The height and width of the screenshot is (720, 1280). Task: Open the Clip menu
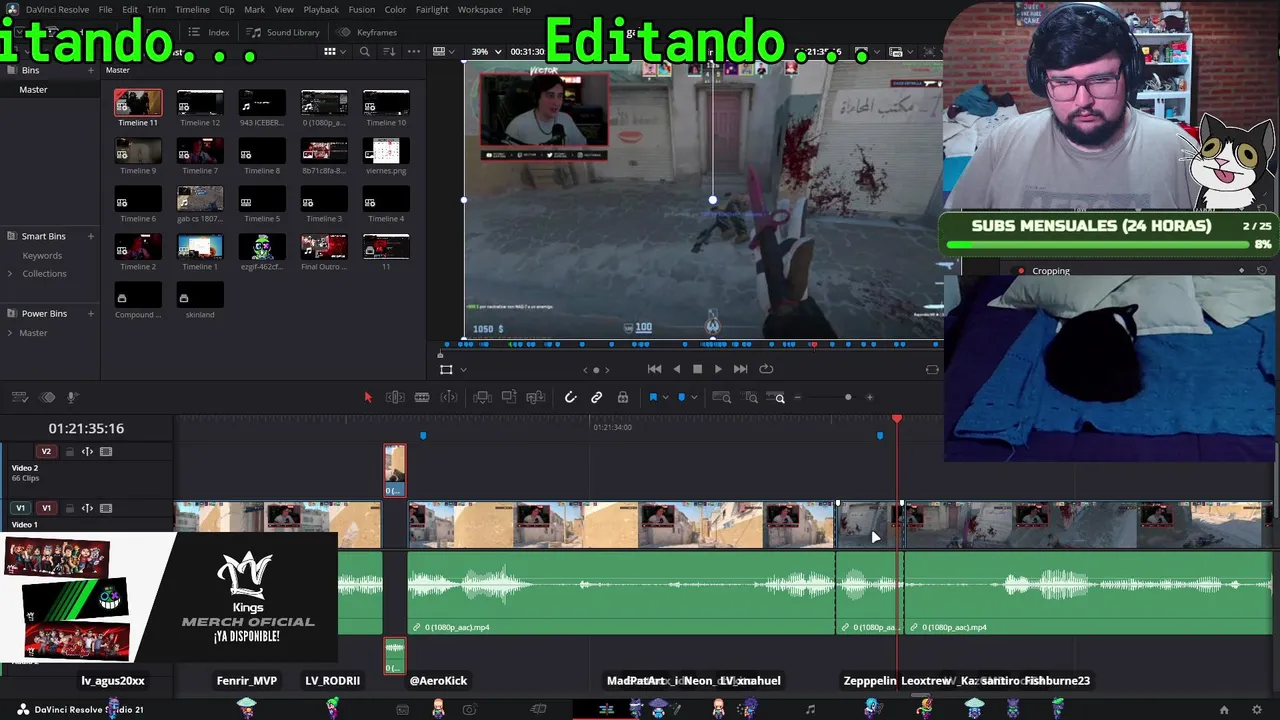pos(227,10)
